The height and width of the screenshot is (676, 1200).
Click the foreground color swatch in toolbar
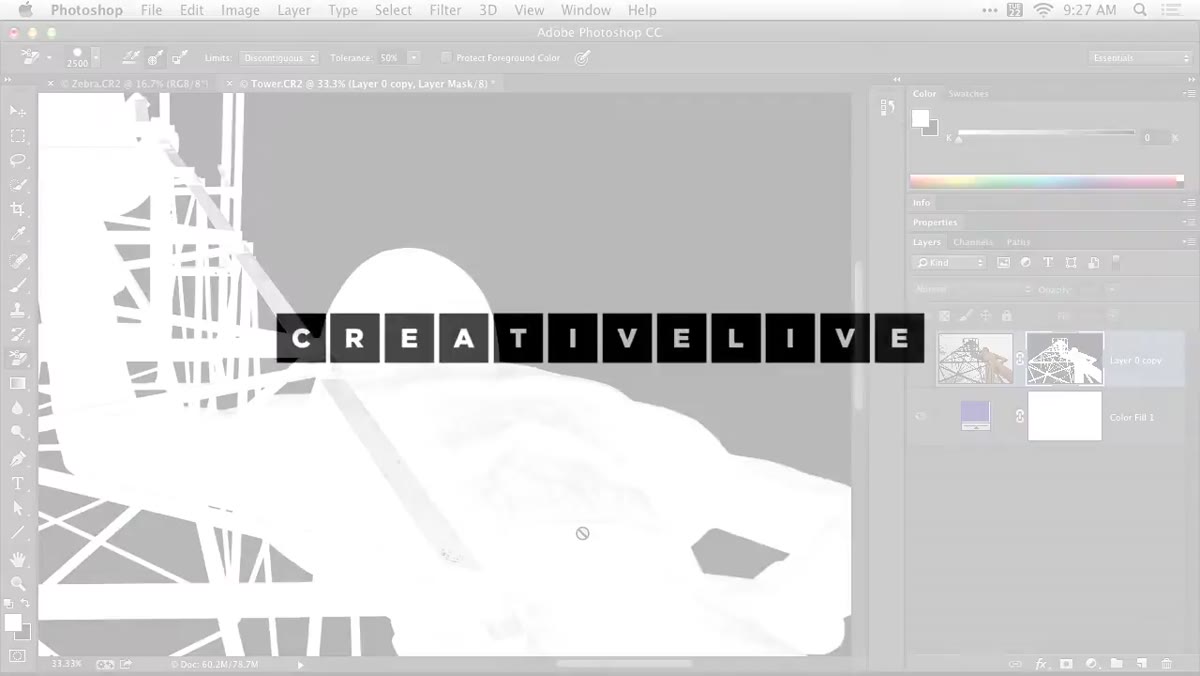(x=12, y=623)
